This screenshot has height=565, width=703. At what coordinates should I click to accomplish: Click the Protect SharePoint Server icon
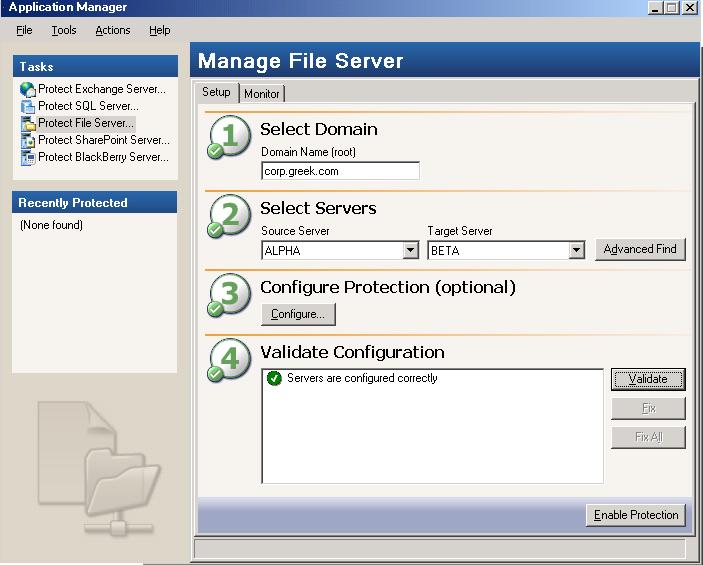click(28, 140)
